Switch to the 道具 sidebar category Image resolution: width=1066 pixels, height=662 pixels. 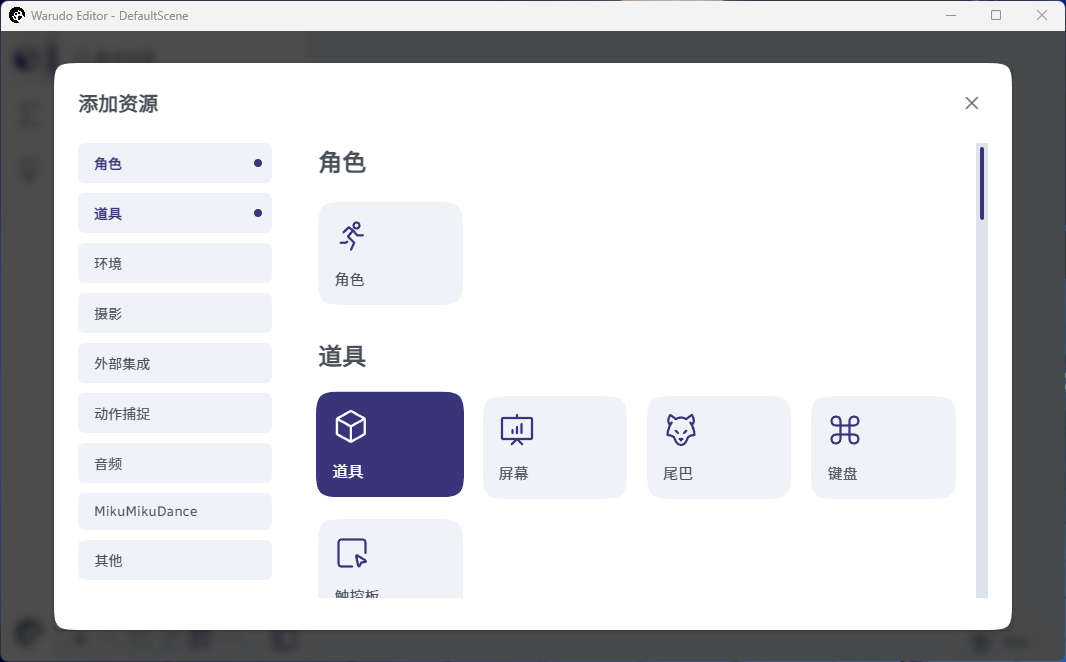tap(175, 213)
